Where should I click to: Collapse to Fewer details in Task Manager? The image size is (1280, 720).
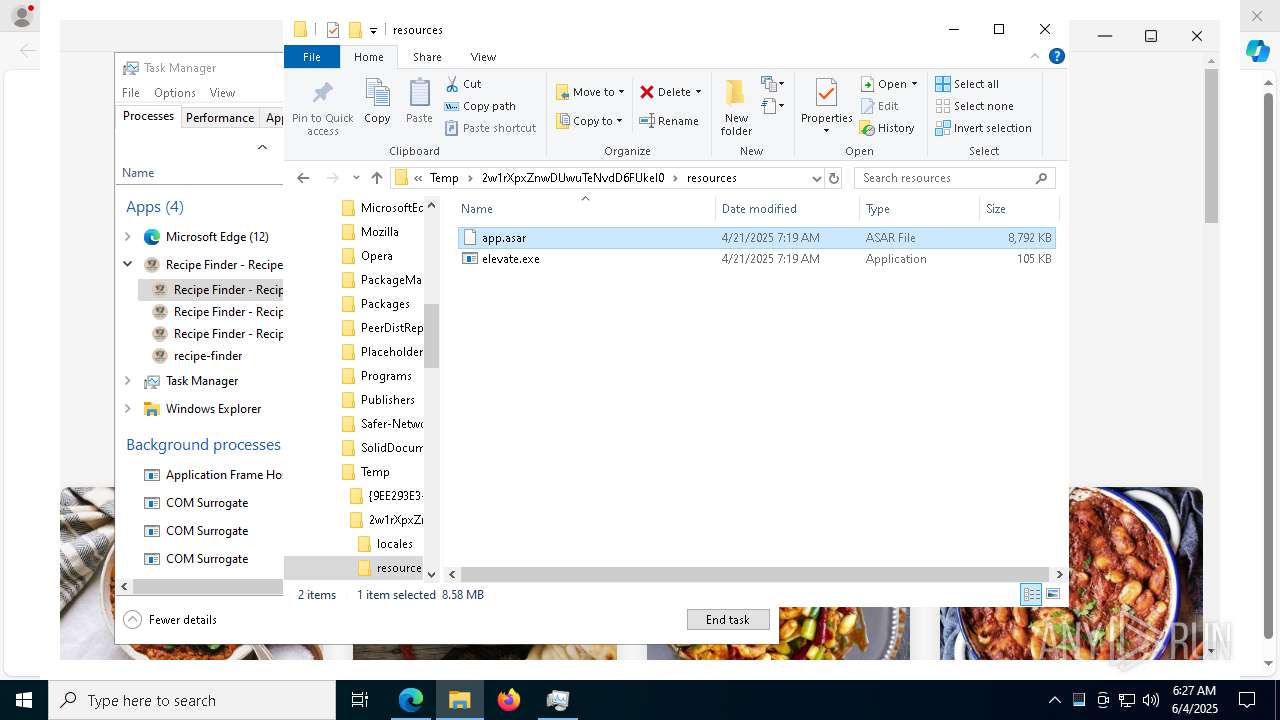click(170, 620)
